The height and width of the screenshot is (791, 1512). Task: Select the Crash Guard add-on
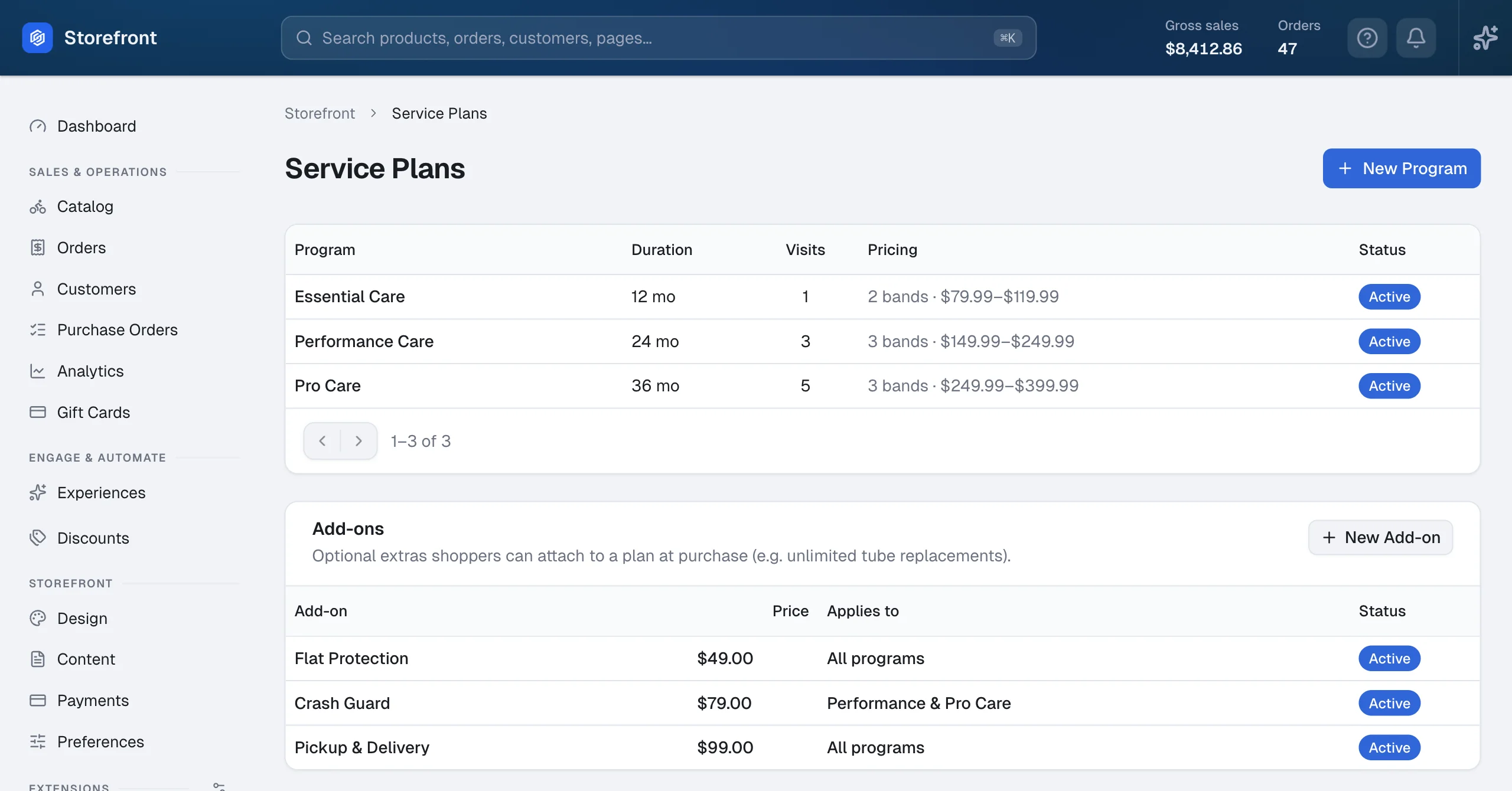point(882,703)
